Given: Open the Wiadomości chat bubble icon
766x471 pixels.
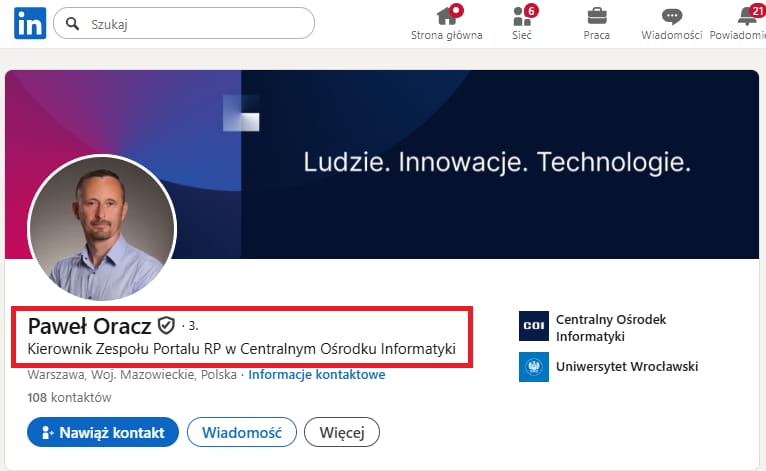Looking at the screenshot, I should pyautogui.click(x=672, y=16).
